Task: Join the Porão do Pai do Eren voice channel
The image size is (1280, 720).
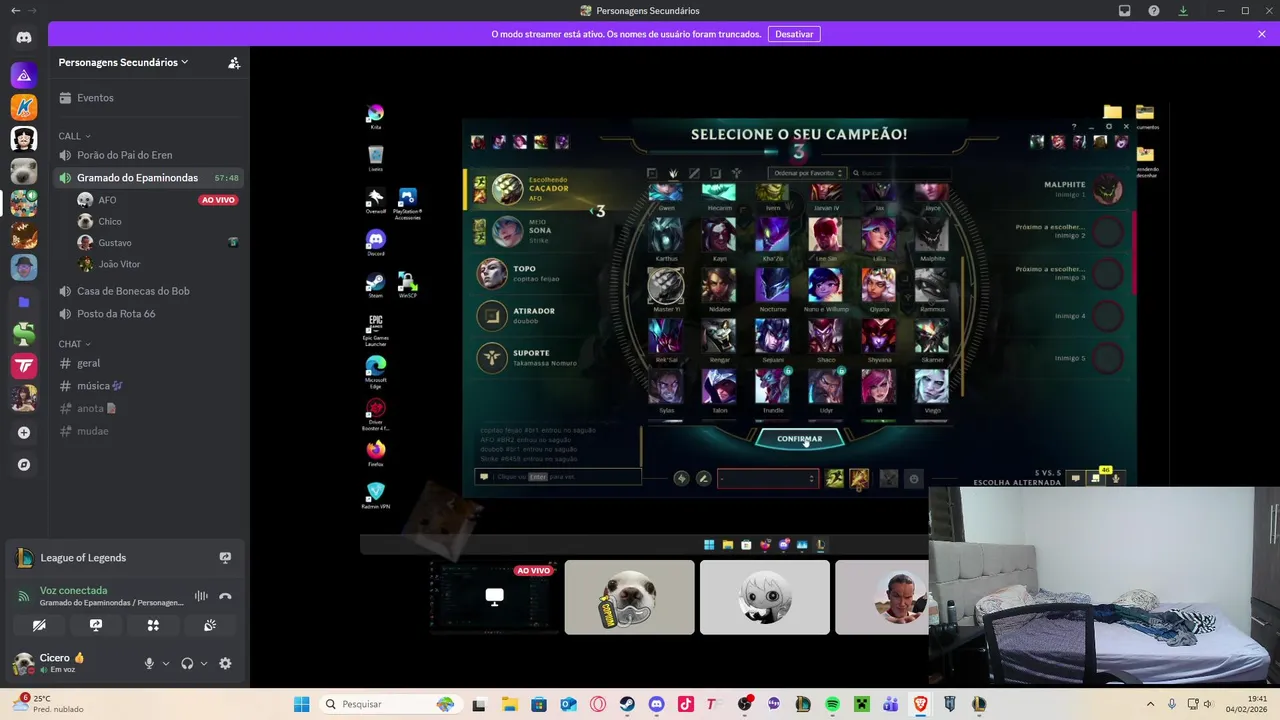Action: click(148, 155)
